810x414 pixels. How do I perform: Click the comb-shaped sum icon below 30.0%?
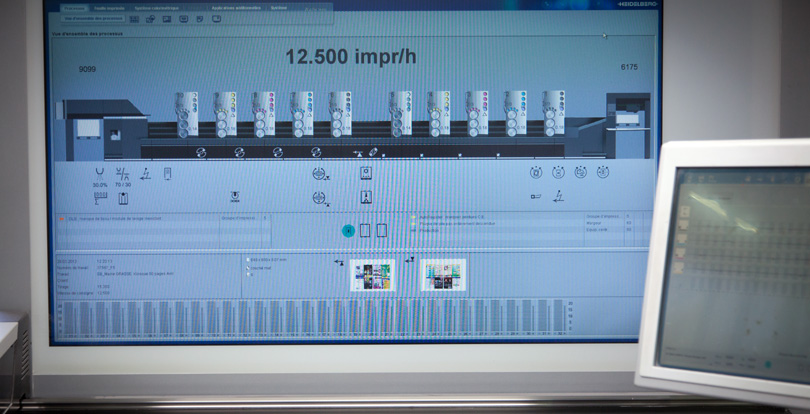[100, 198]
